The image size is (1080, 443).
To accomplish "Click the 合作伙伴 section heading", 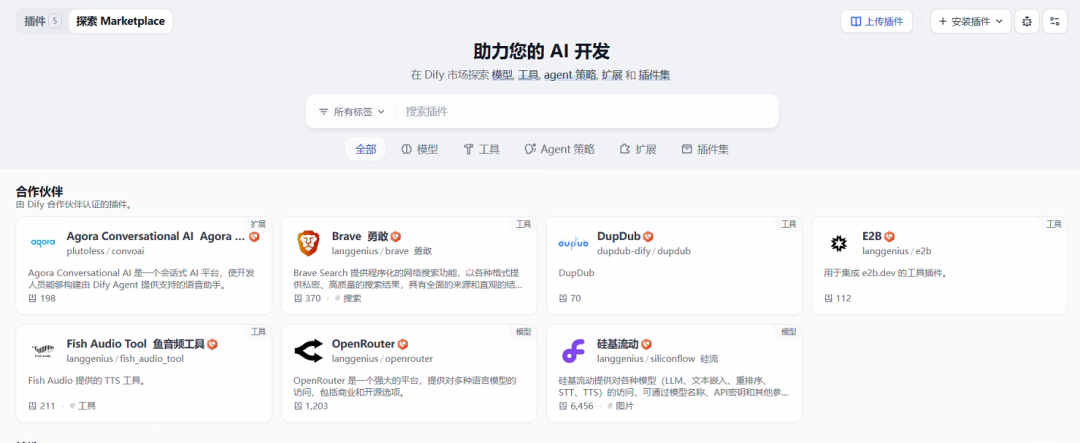I will 39,192.
